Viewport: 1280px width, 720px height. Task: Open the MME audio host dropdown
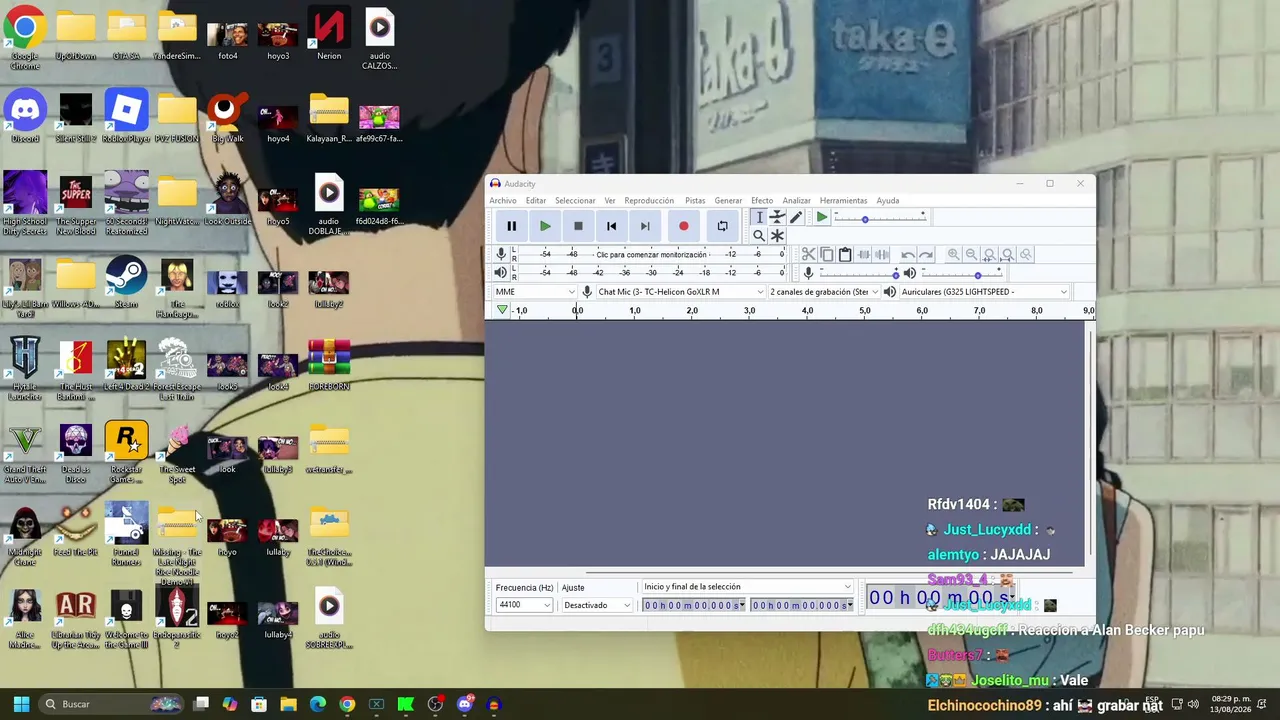click(x=536, y=292)
